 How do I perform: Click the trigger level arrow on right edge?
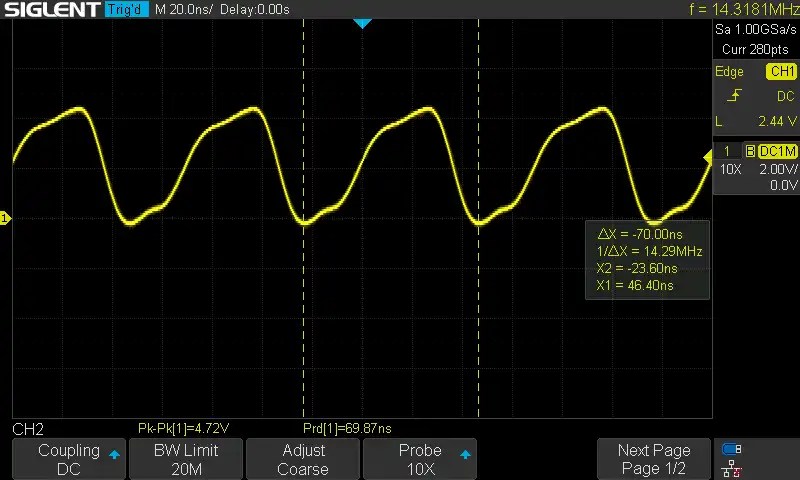[x=706, y=153]
